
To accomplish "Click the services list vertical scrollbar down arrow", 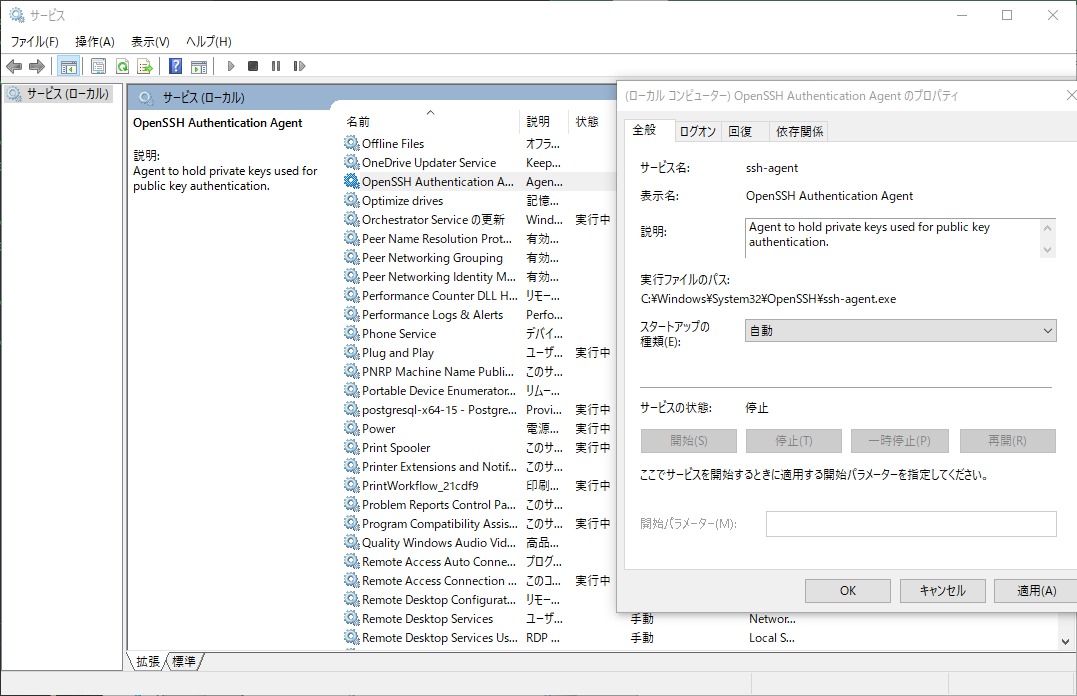I will tap(1066, 640).
